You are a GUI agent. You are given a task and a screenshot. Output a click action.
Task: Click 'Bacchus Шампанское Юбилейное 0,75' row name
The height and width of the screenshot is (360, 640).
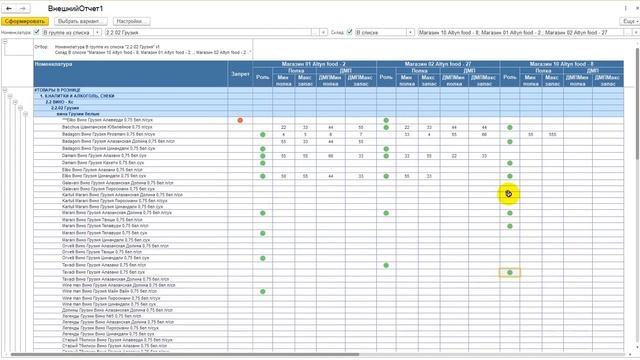click(x=107, y=127)
